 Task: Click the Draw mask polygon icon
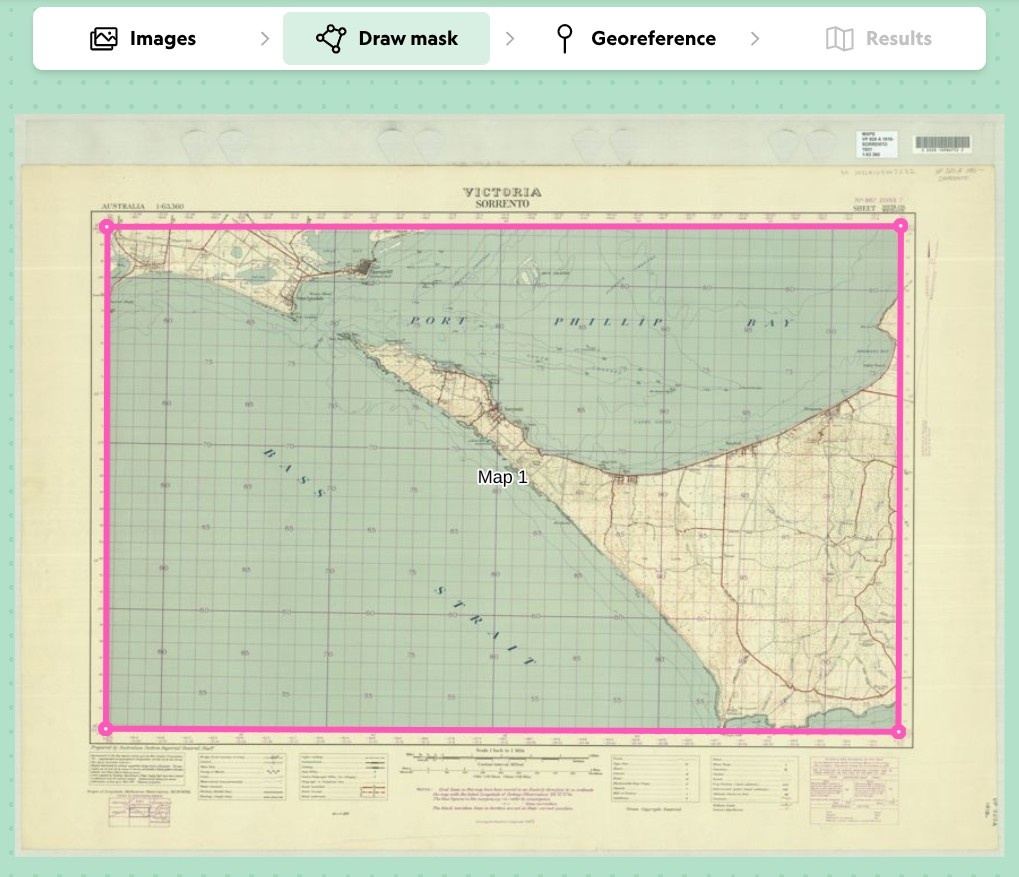click(x=330, y=39)
